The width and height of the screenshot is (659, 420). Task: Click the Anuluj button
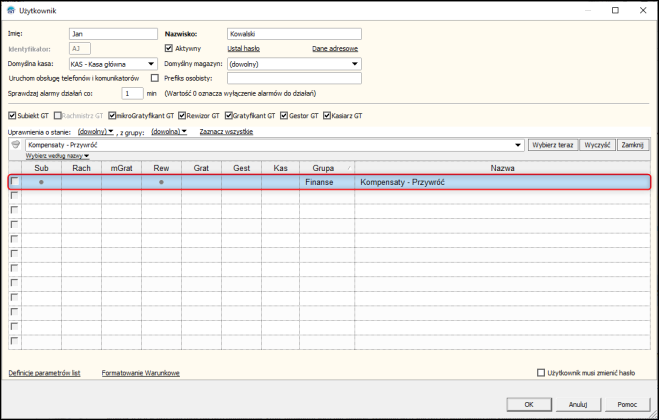[x=578, y=404]
